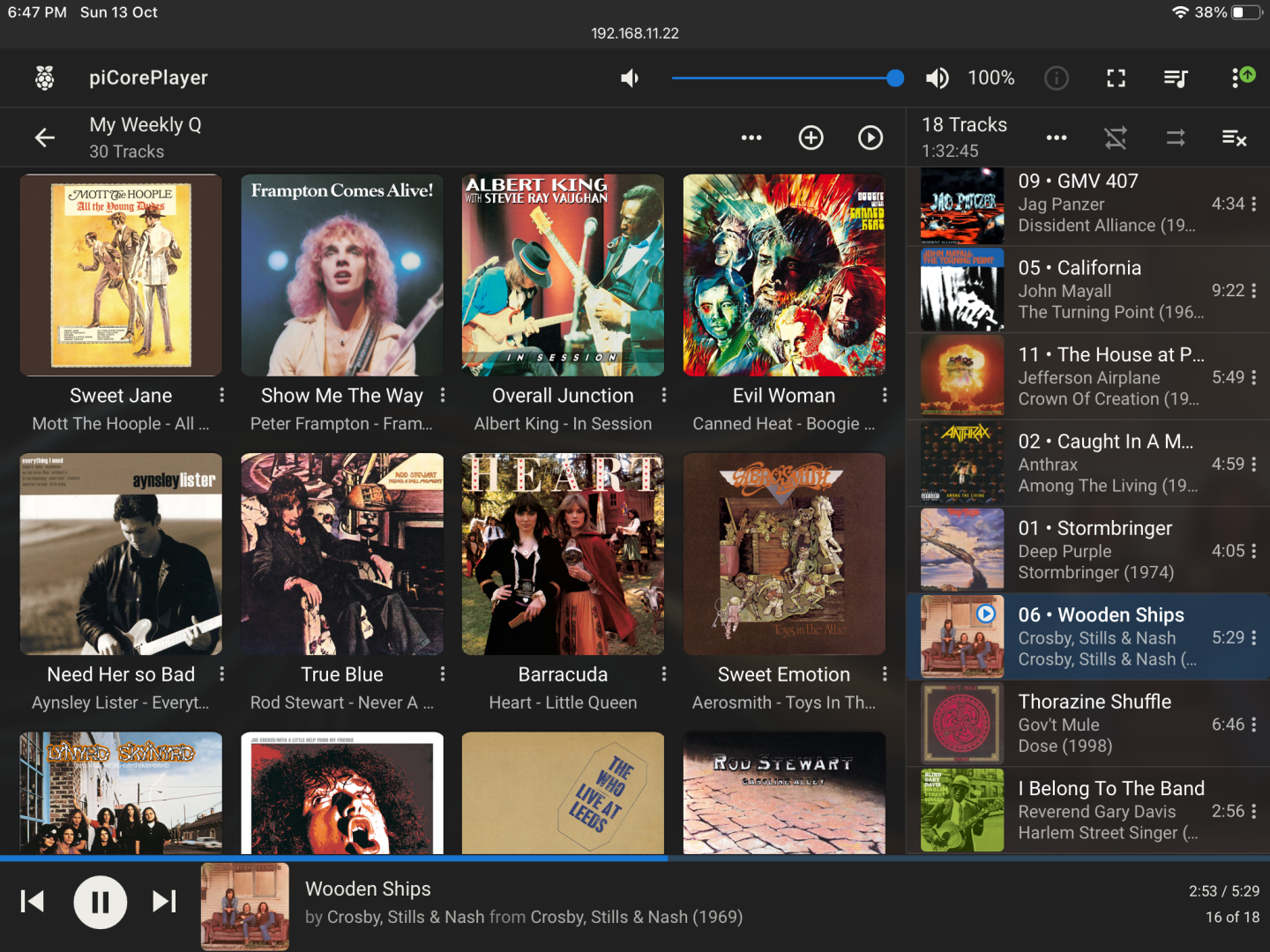Image resolution: width=1270 pixels, height=952 pixels.
Task: Play My Weekly Q playlist now
Action: click(870, 138)
